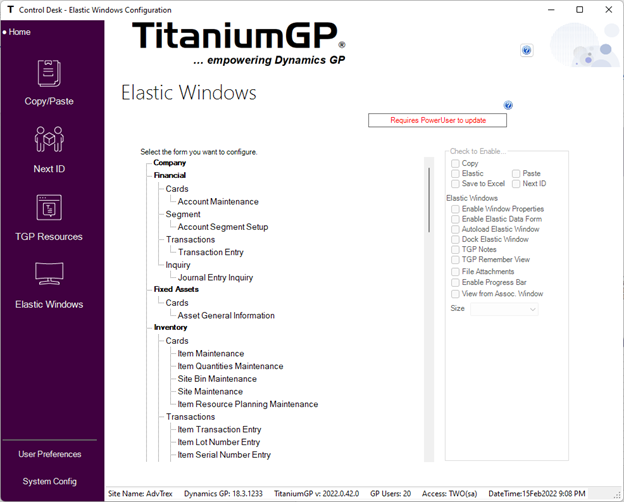
Task: Check Dock Elastic Window
Action: point(455,239)
